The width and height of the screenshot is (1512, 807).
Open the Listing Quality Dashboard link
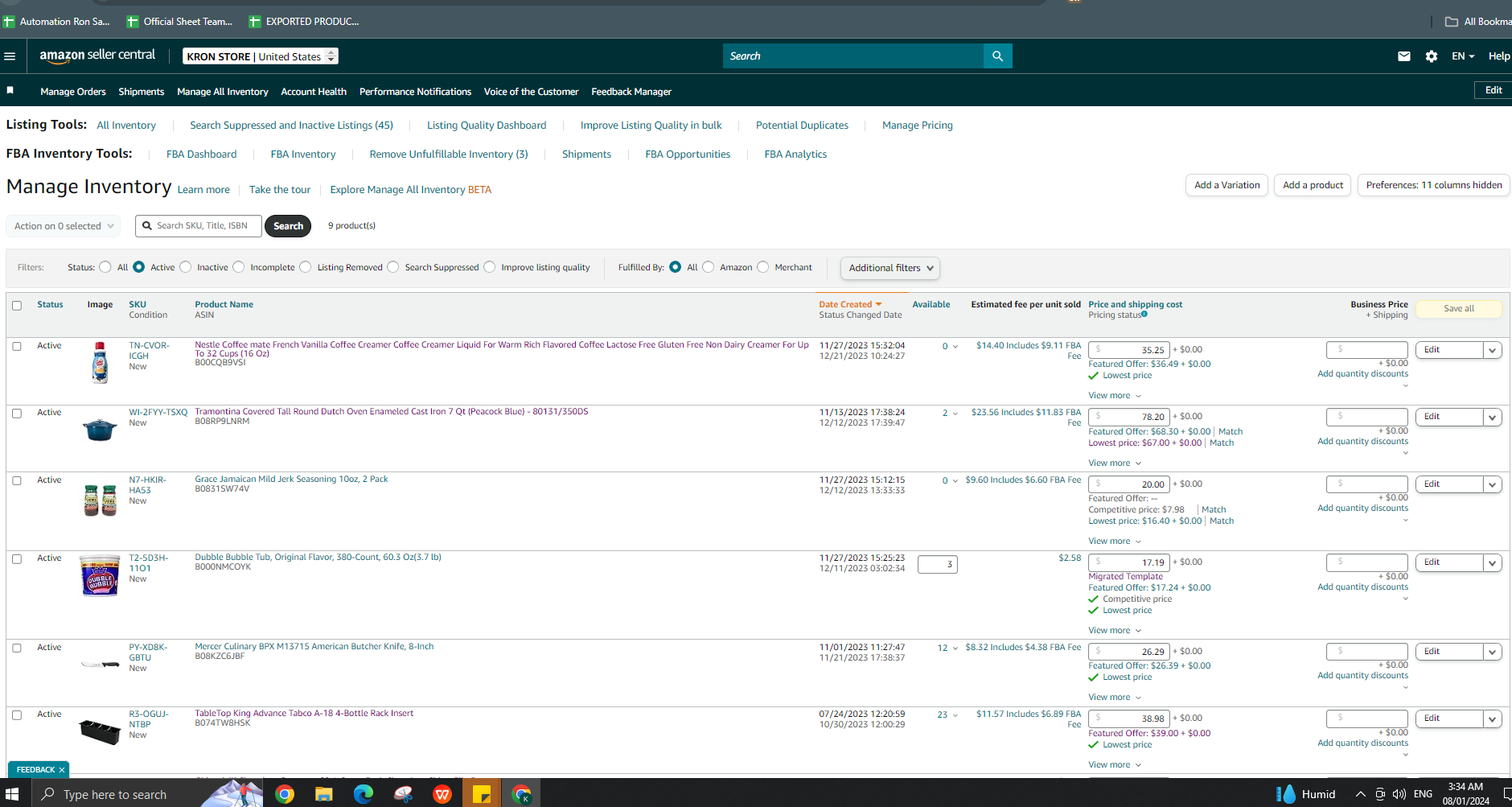tap(487, 126)
